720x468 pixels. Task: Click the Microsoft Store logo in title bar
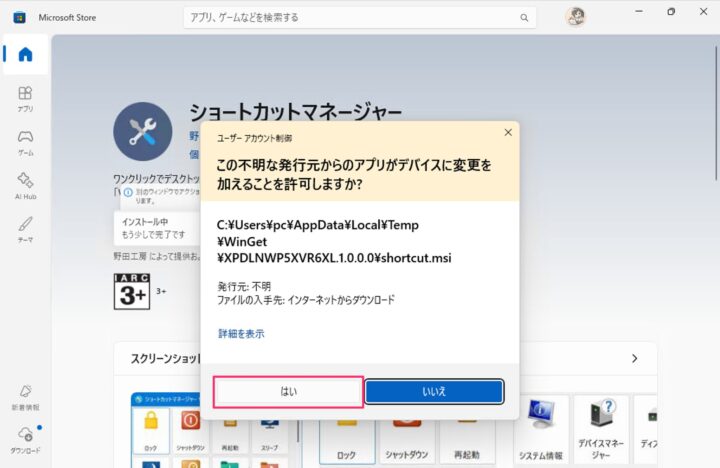coord(19,17)
